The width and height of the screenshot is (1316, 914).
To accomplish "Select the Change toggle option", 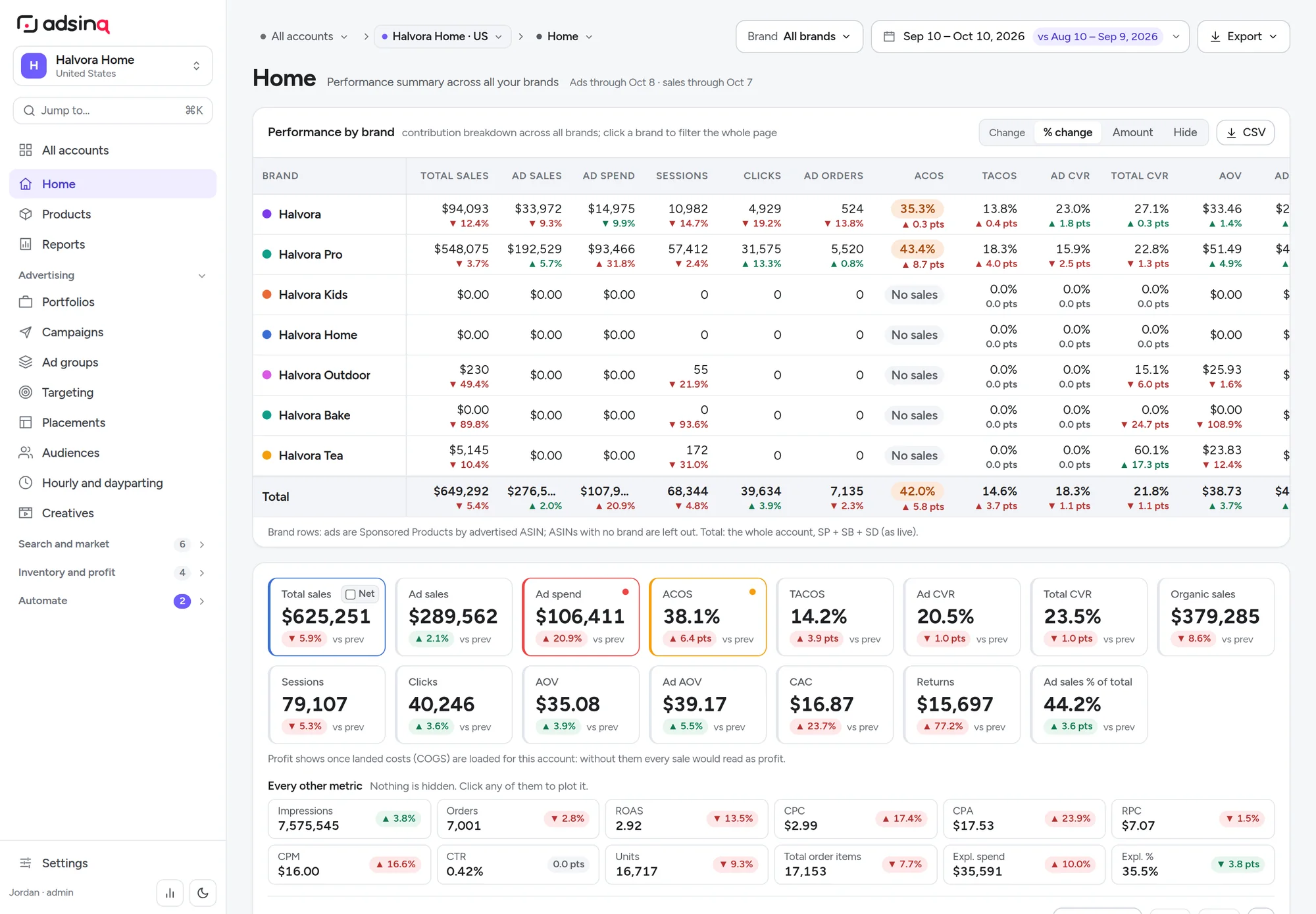I will (1007, 132).
